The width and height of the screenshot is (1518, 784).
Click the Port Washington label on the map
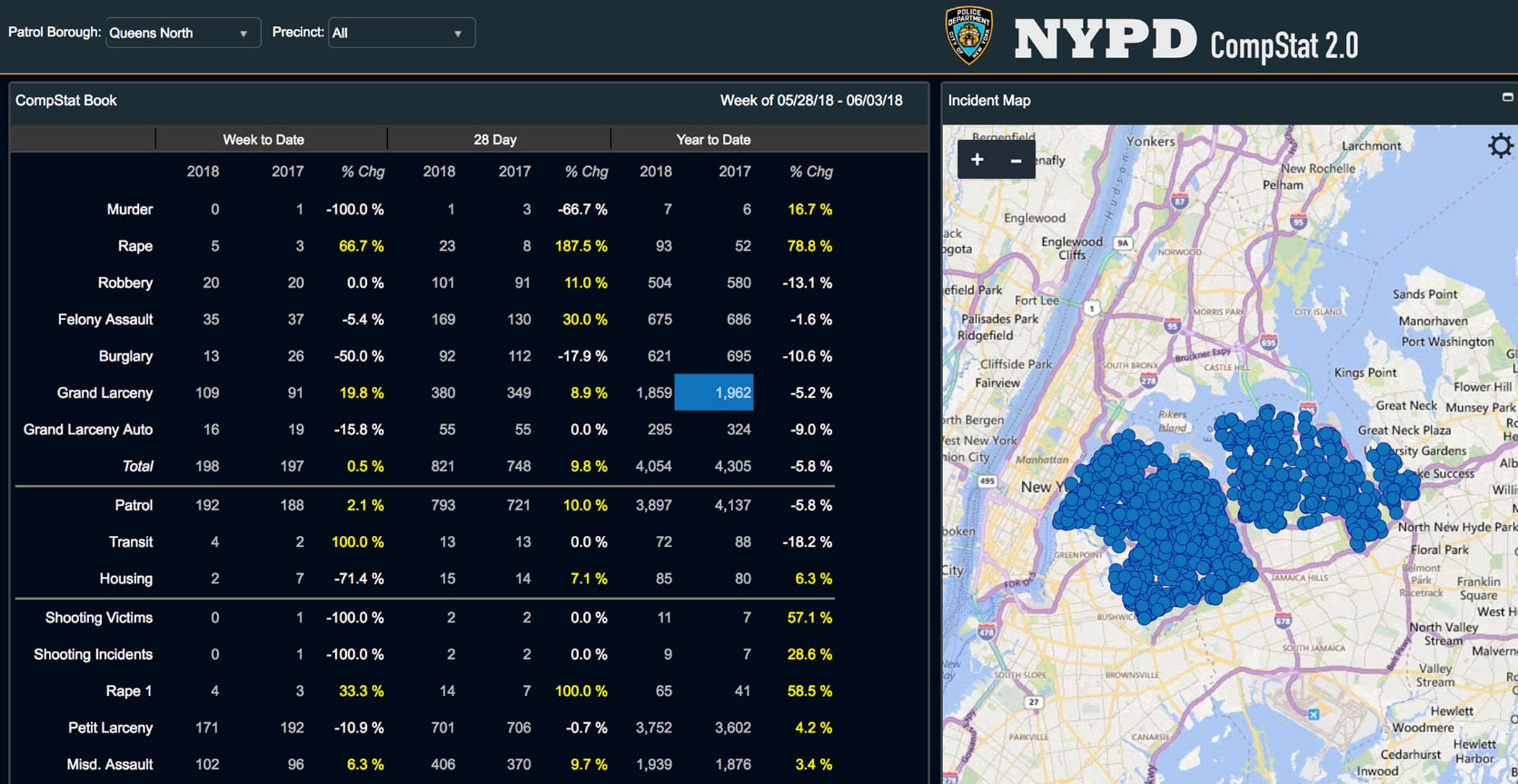pyautogui.click(x=1447, y=342)
